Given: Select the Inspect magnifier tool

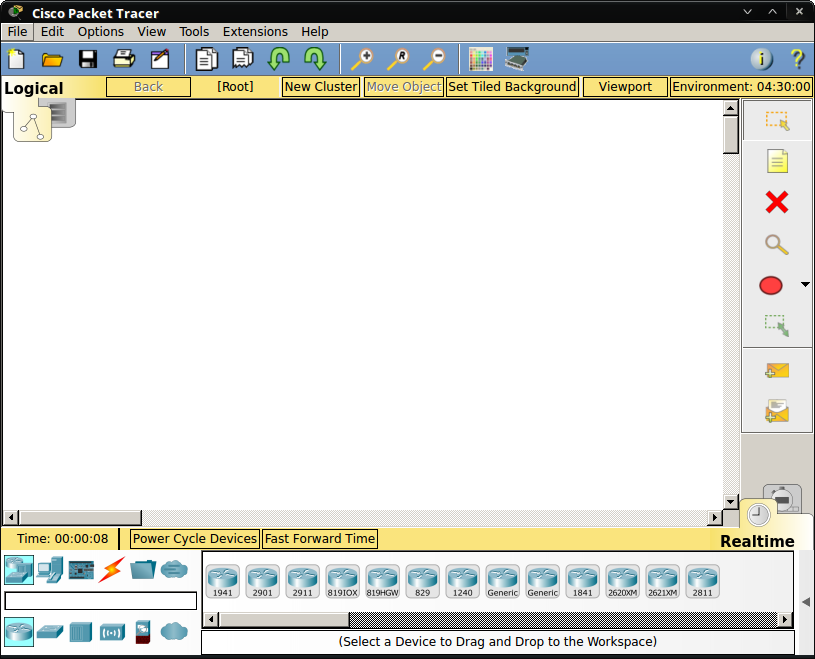Looking at the screenshot, I should point(777,244).
